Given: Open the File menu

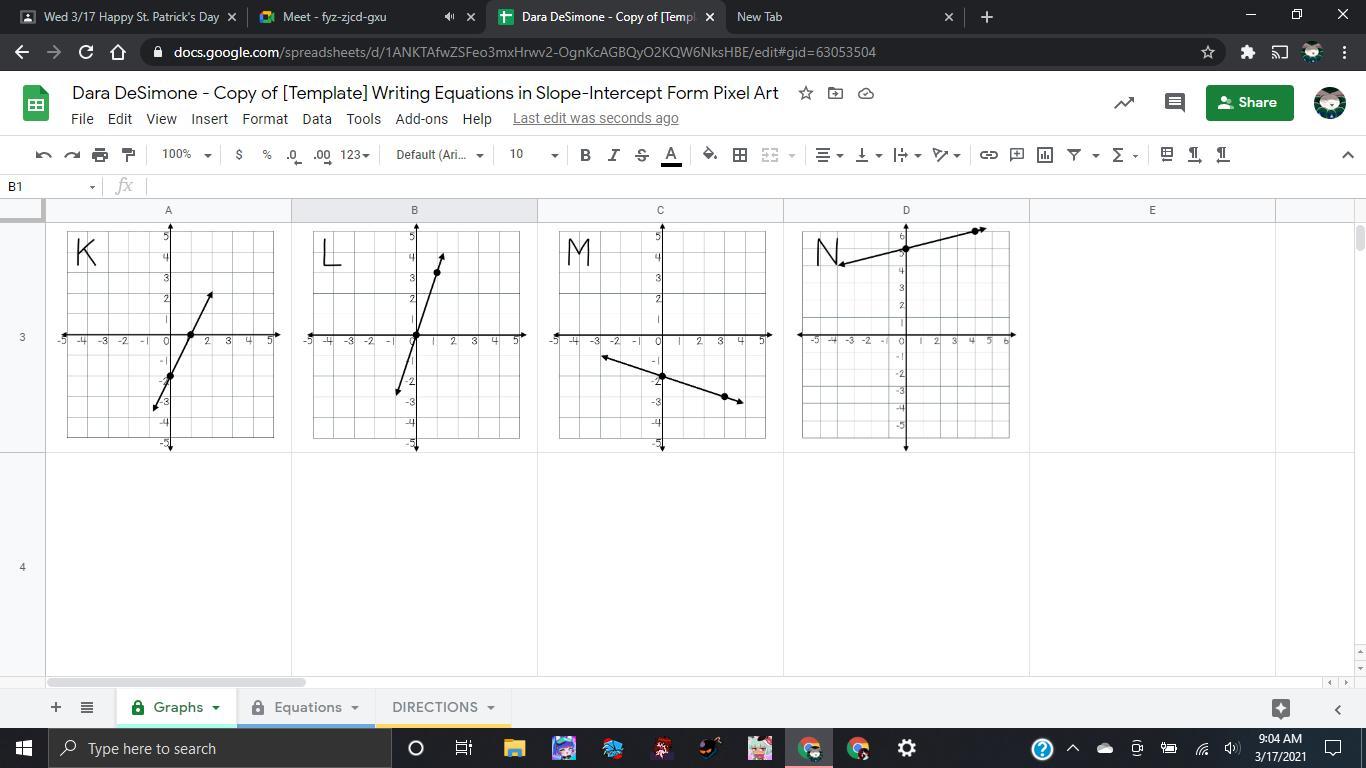Looking at the screenshot, I should click(x=82, y=118).
